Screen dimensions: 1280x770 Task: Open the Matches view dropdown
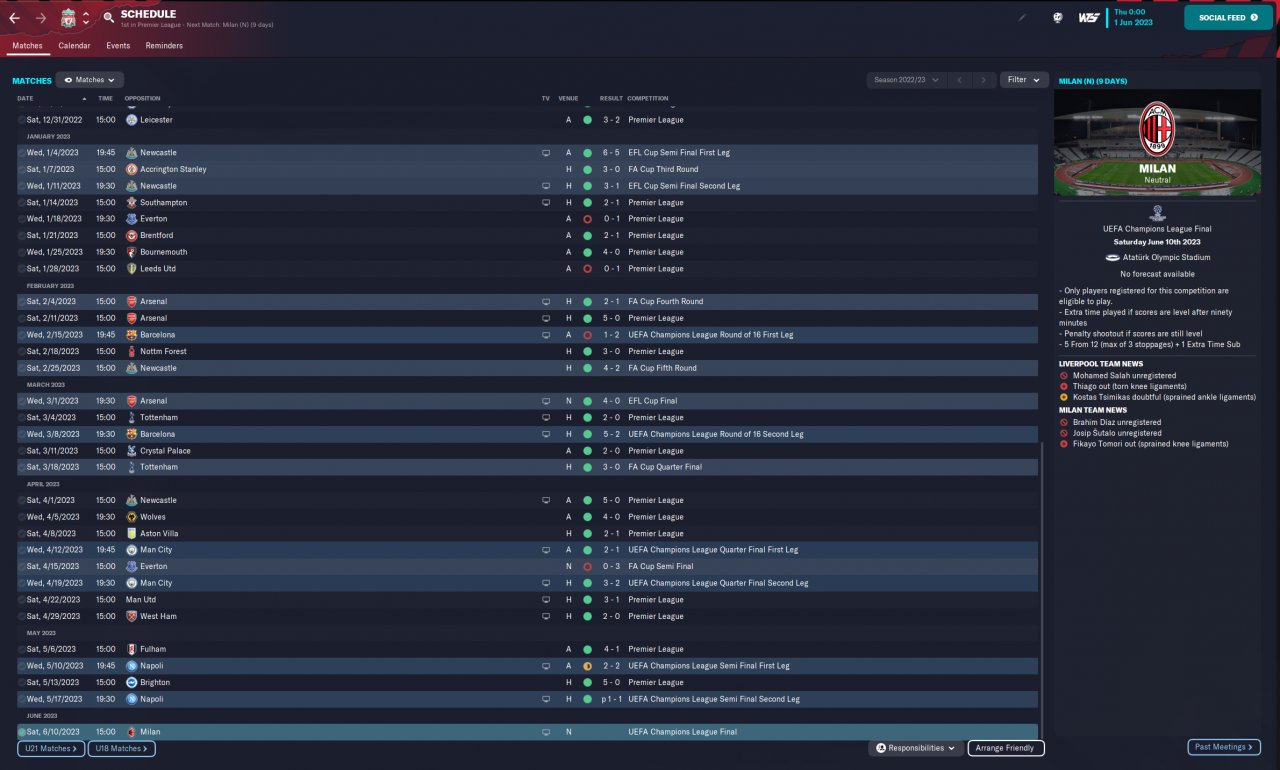click(90, 80)
